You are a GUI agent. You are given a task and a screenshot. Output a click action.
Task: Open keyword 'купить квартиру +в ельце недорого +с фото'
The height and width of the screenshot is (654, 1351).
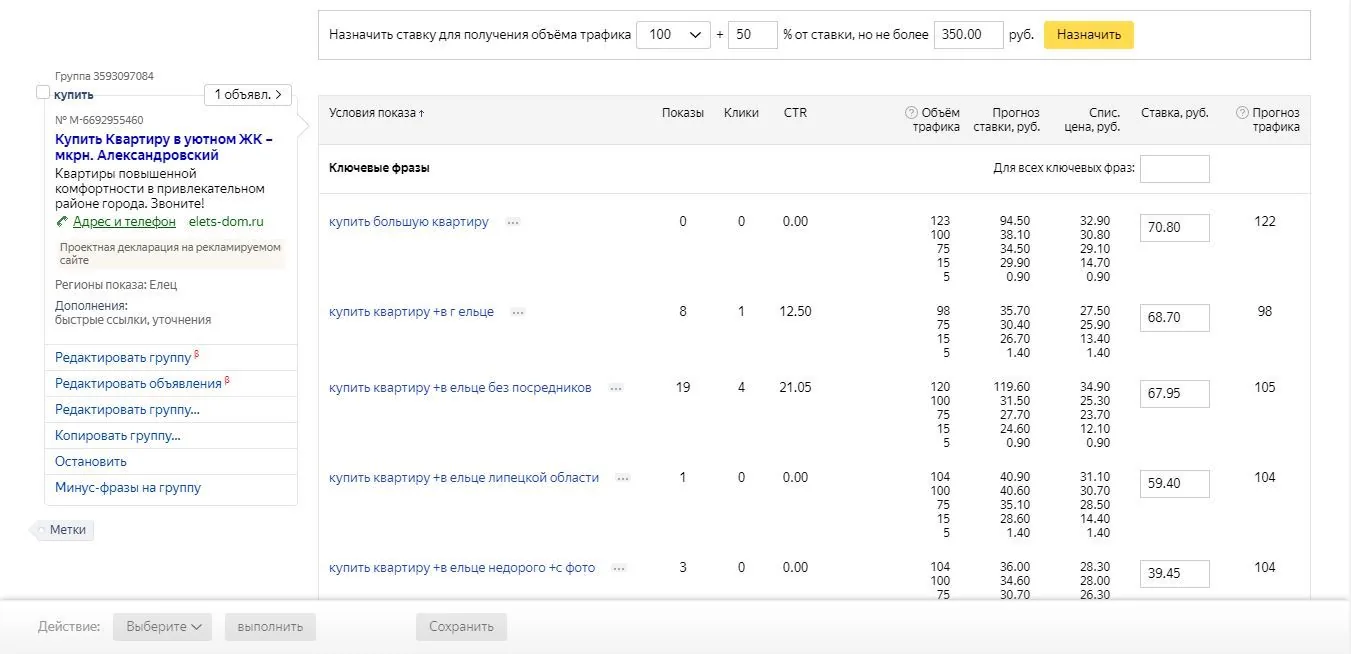(x=462, y=568)
